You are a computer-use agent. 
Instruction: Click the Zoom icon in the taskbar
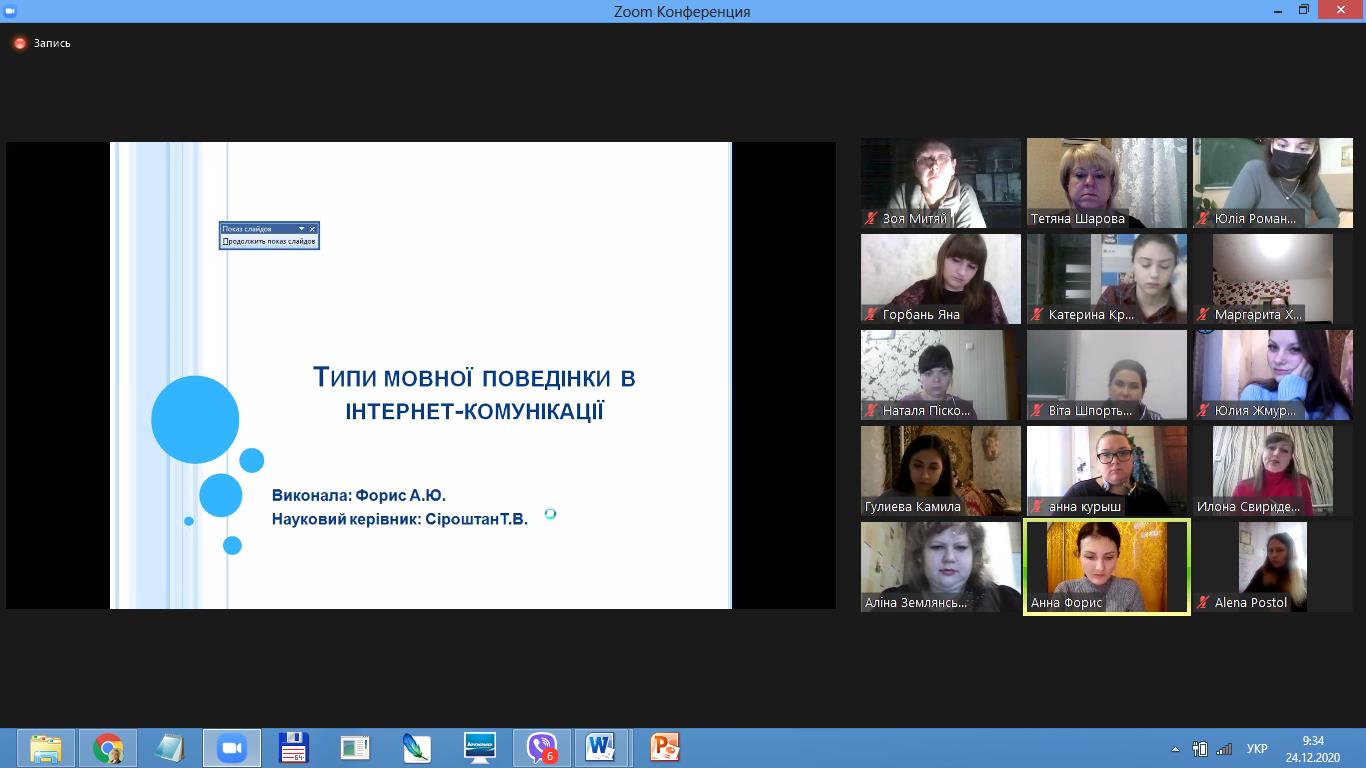pyautogui.click(x=232, y=748)
